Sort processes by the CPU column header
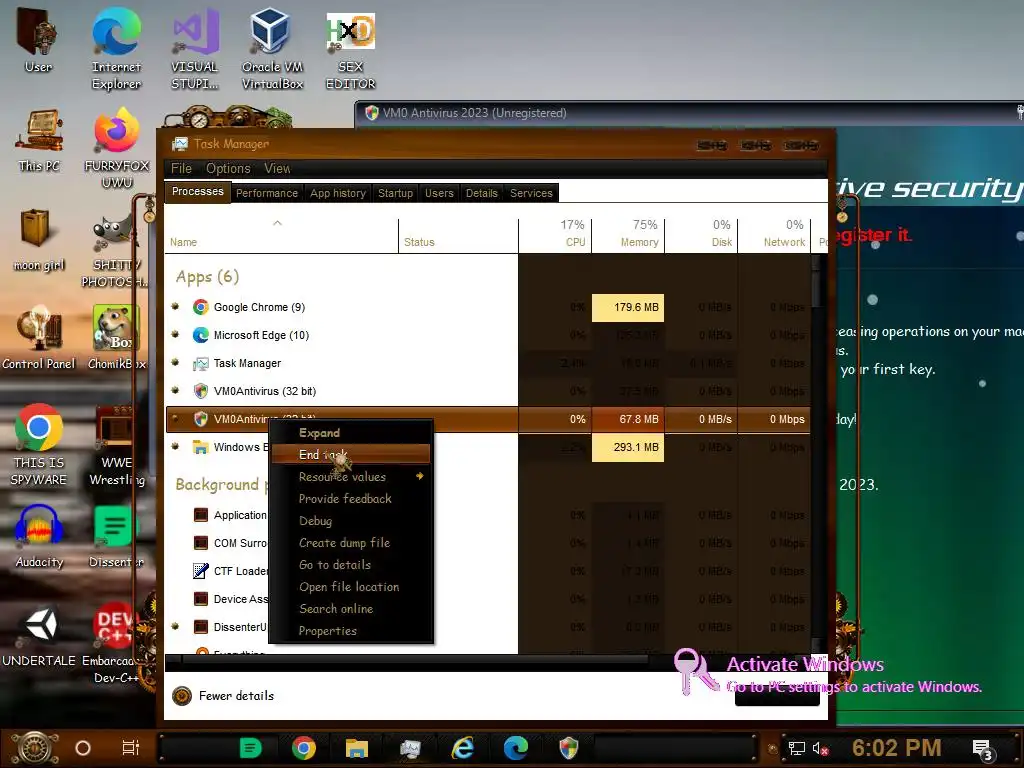1024x768 pixels. pyautogui.click(x=555, y=234)
